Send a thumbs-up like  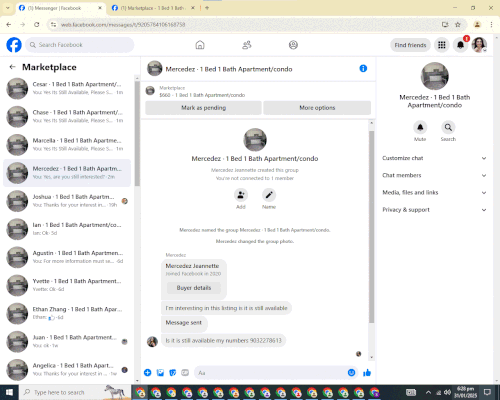coord(367,373)
